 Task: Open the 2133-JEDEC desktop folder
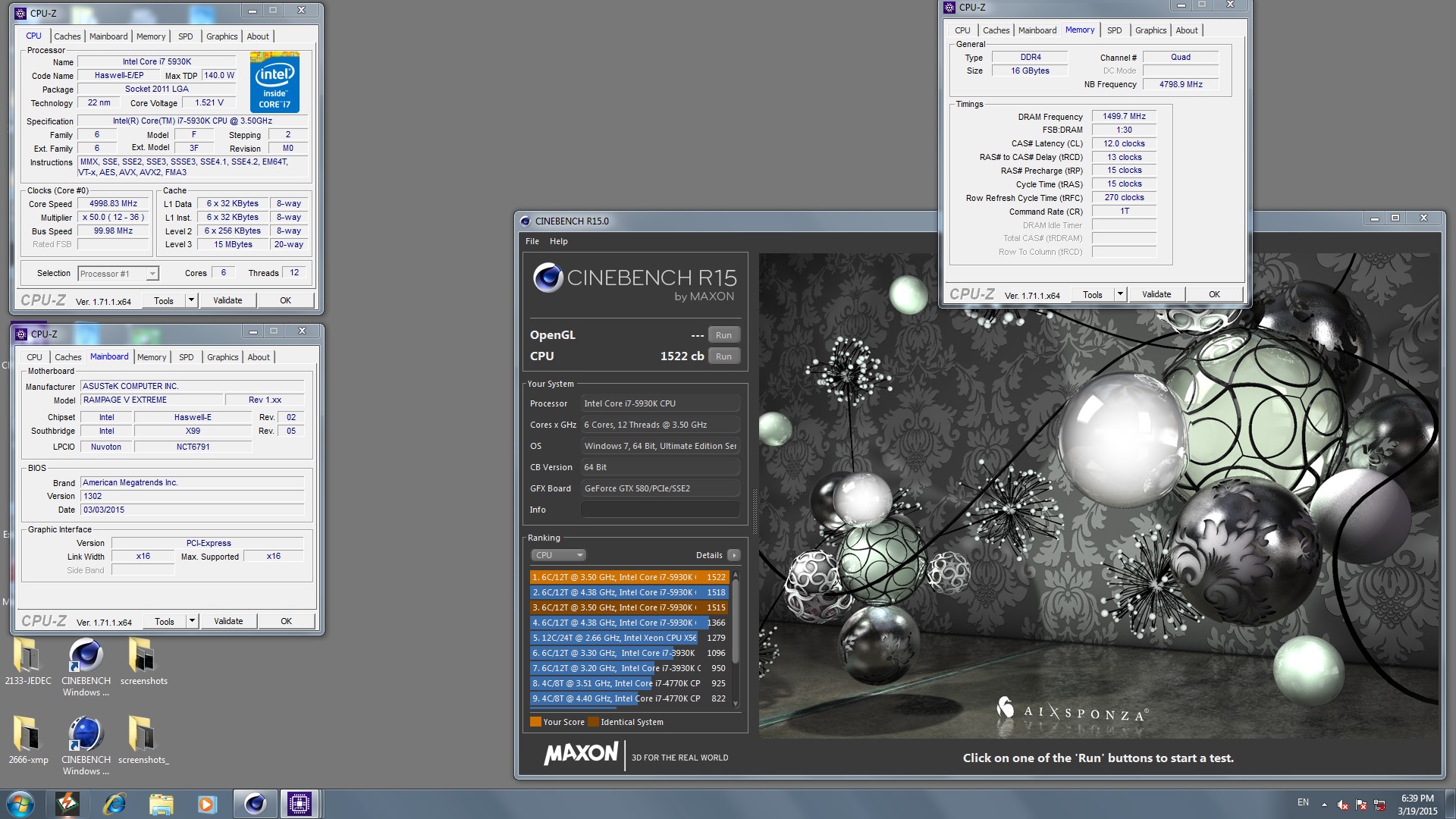27,661
